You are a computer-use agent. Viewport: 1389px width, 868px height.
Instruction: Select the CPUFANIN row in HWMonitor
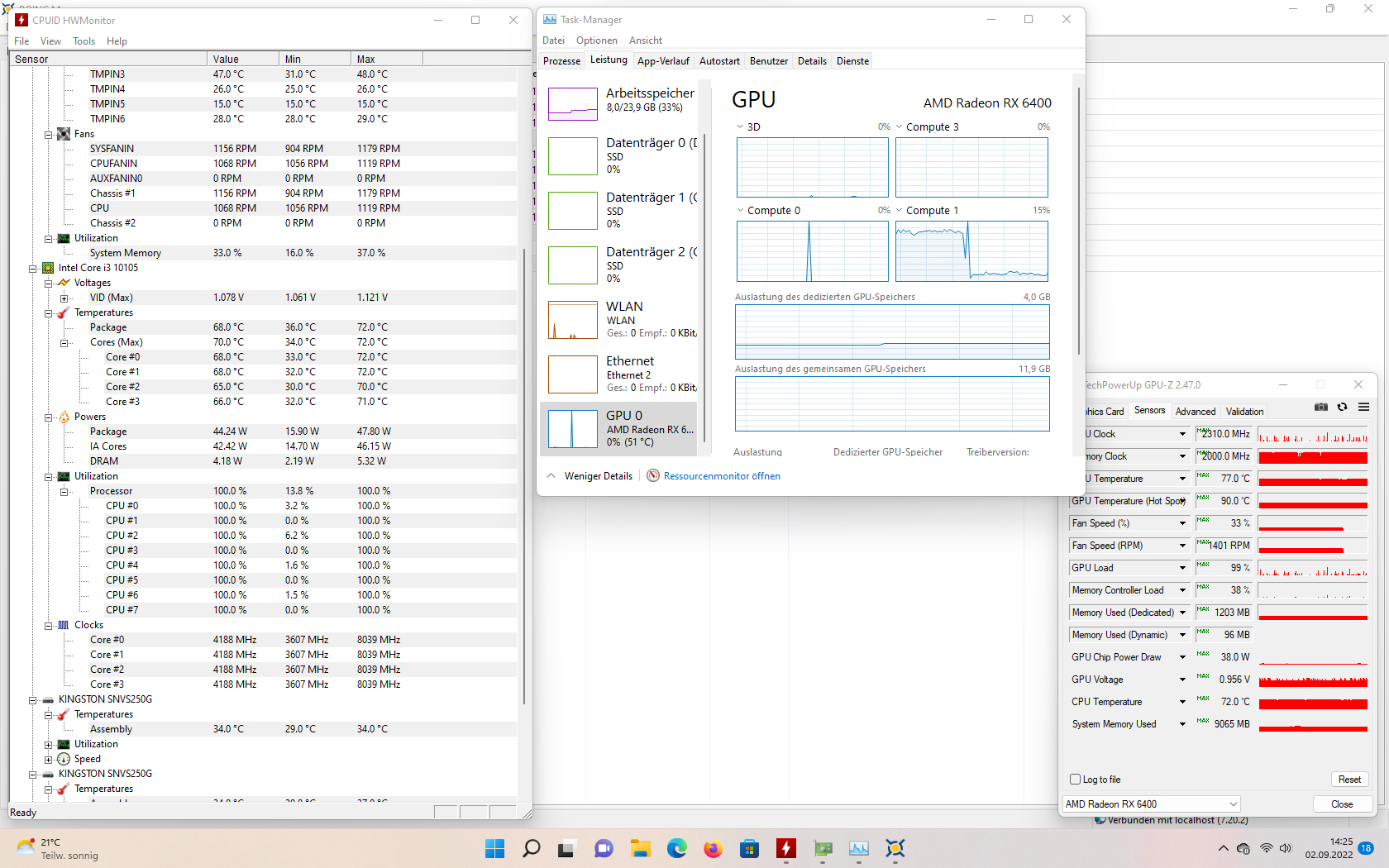coord(263,164)
